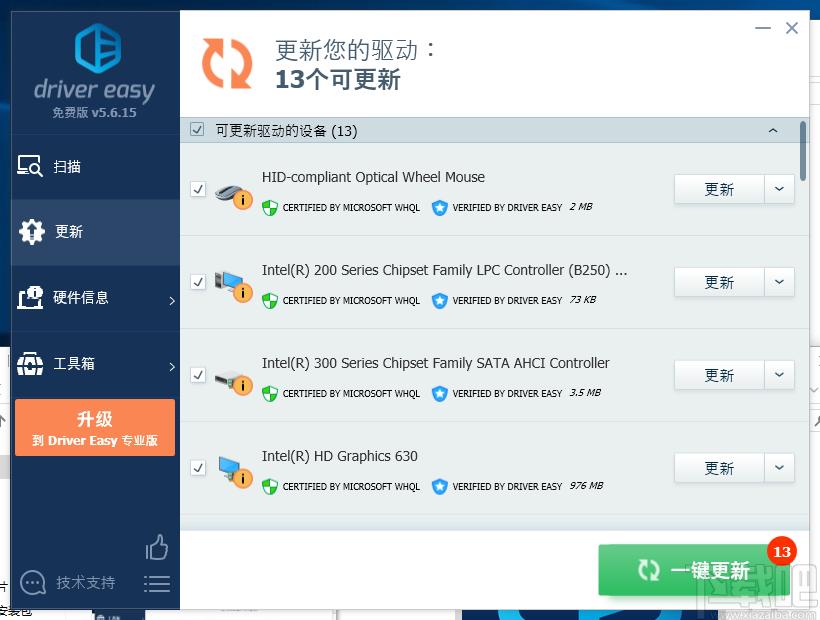Screen dimensions: 820x620
Task: Open the 硬件信息 hardware info menu item
Action: pos(96,297)
